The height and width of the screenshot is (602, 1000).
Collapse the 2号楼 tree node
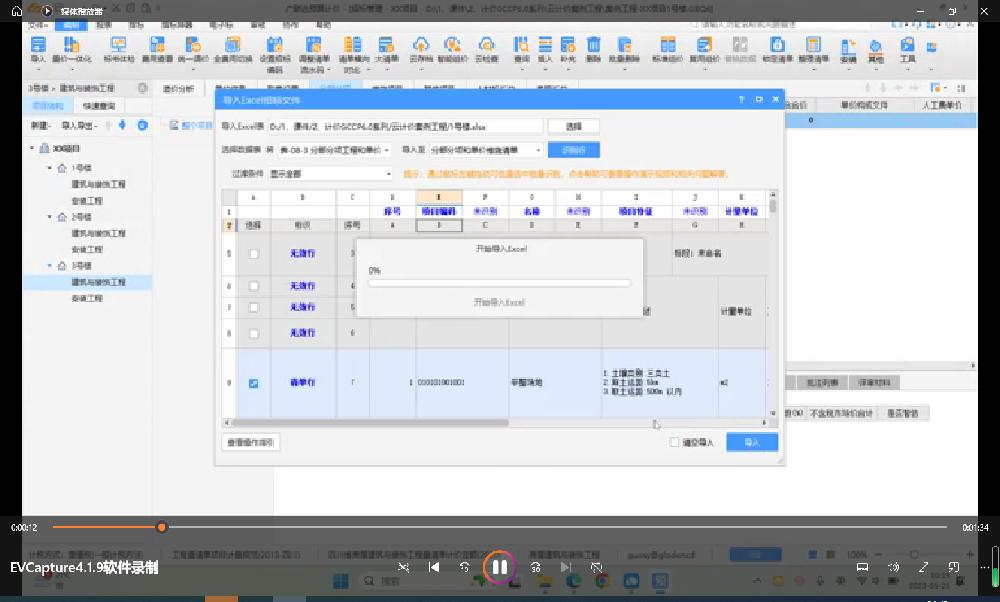point(50,217)
